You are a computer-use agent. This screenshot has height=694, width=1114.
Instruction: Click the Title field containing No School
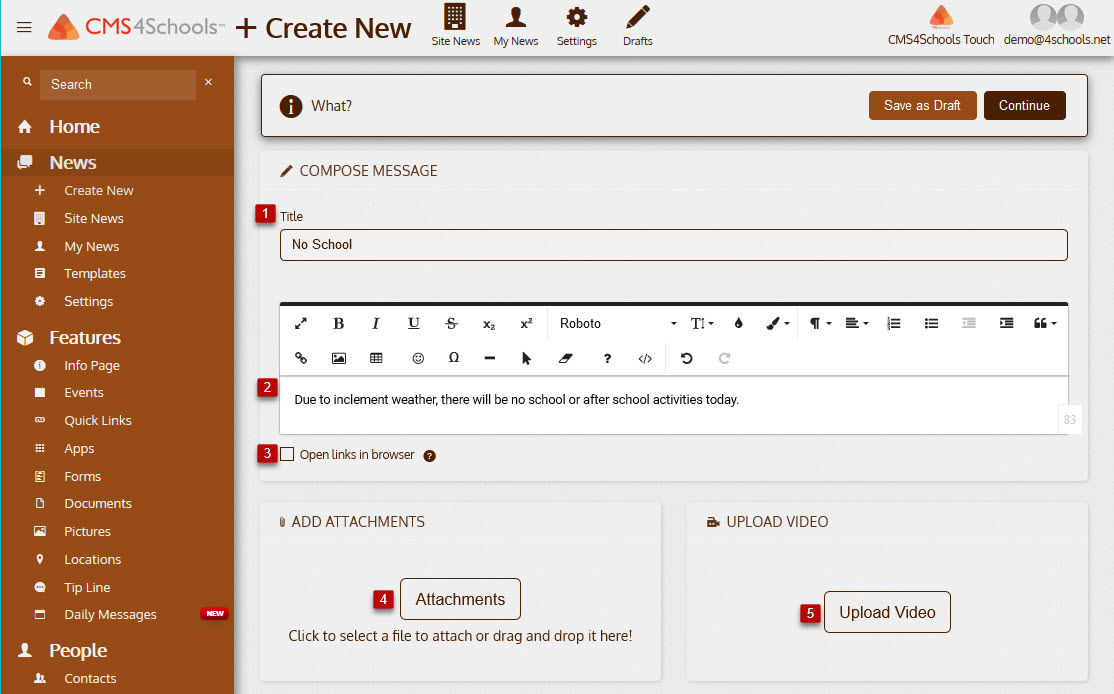pos(674,245)
